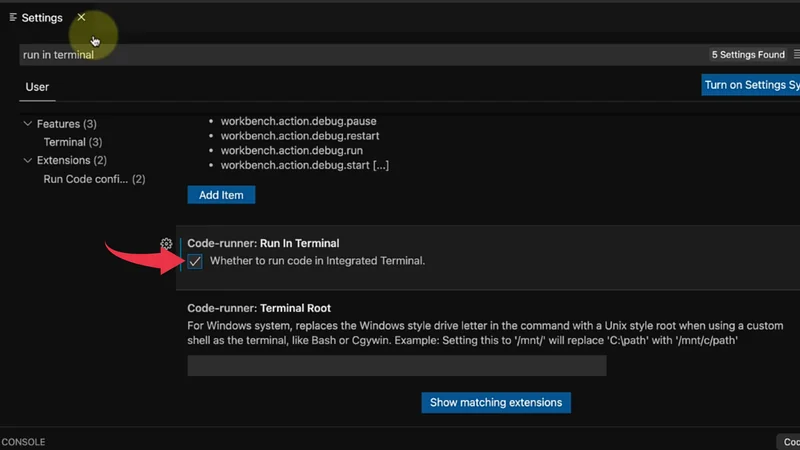Open Run Code configuration settings category
The image size is (800, 450).
(94, 179)
